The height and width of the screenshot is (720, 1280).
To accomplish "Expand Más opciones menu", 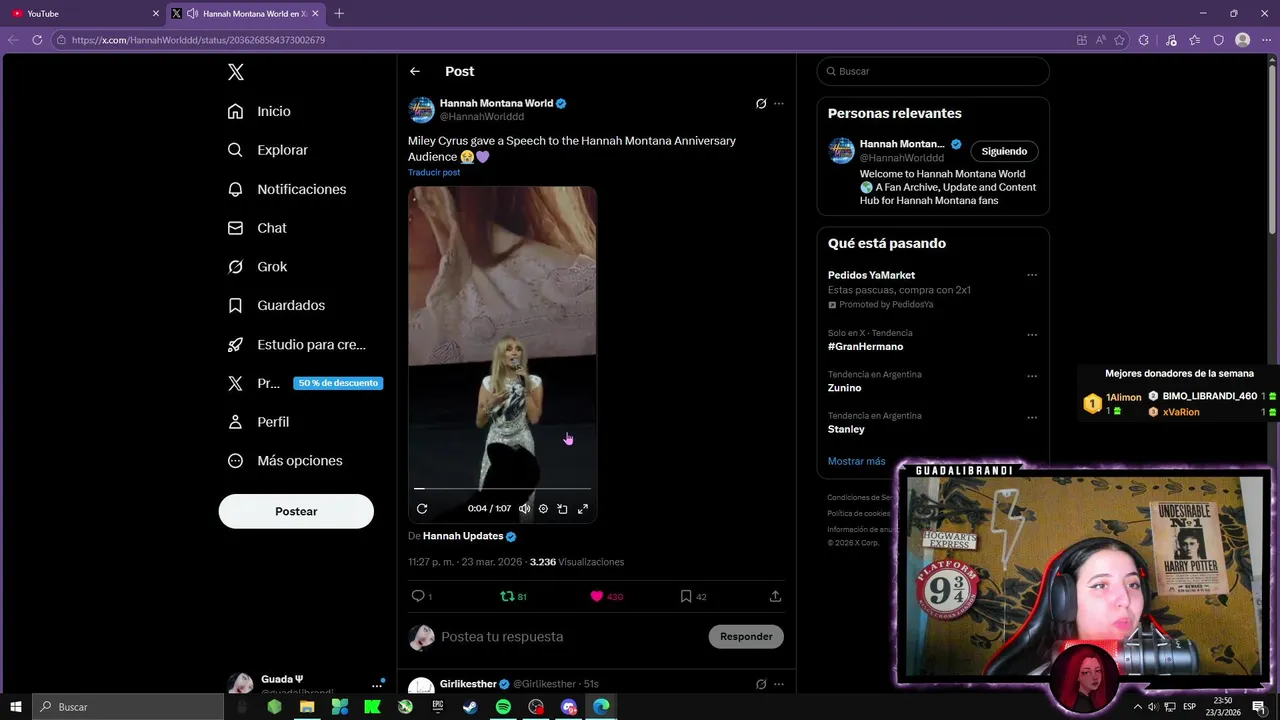I will [x=285, y=461].
